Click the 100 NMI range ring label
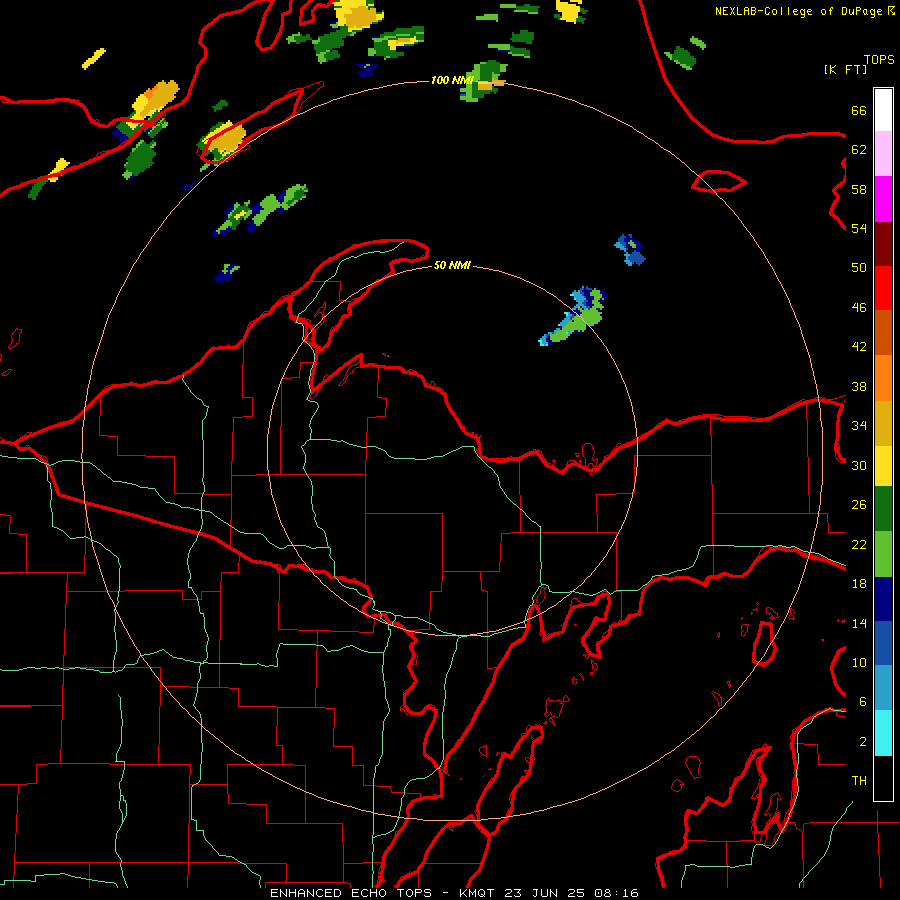The height and width of the screenshot is (900, 900). point(451,80)
